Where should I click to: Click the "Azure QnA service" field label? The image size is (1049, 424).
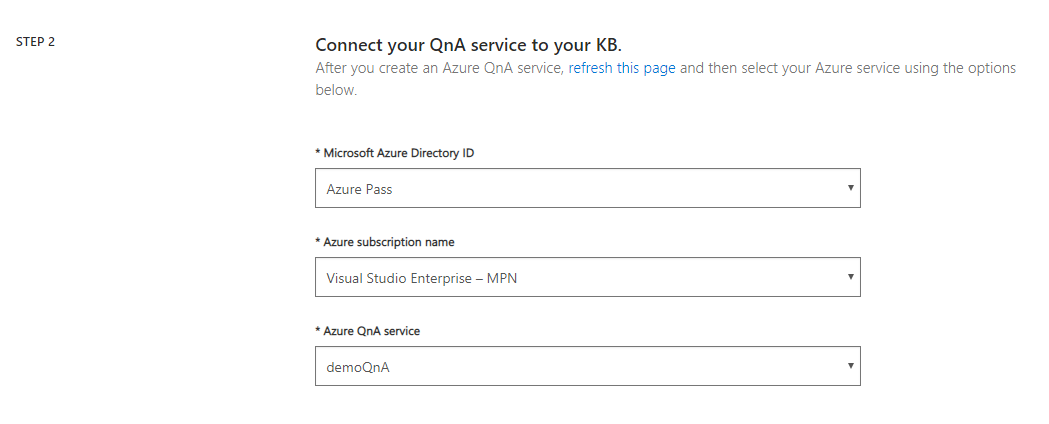click(372, 331)
